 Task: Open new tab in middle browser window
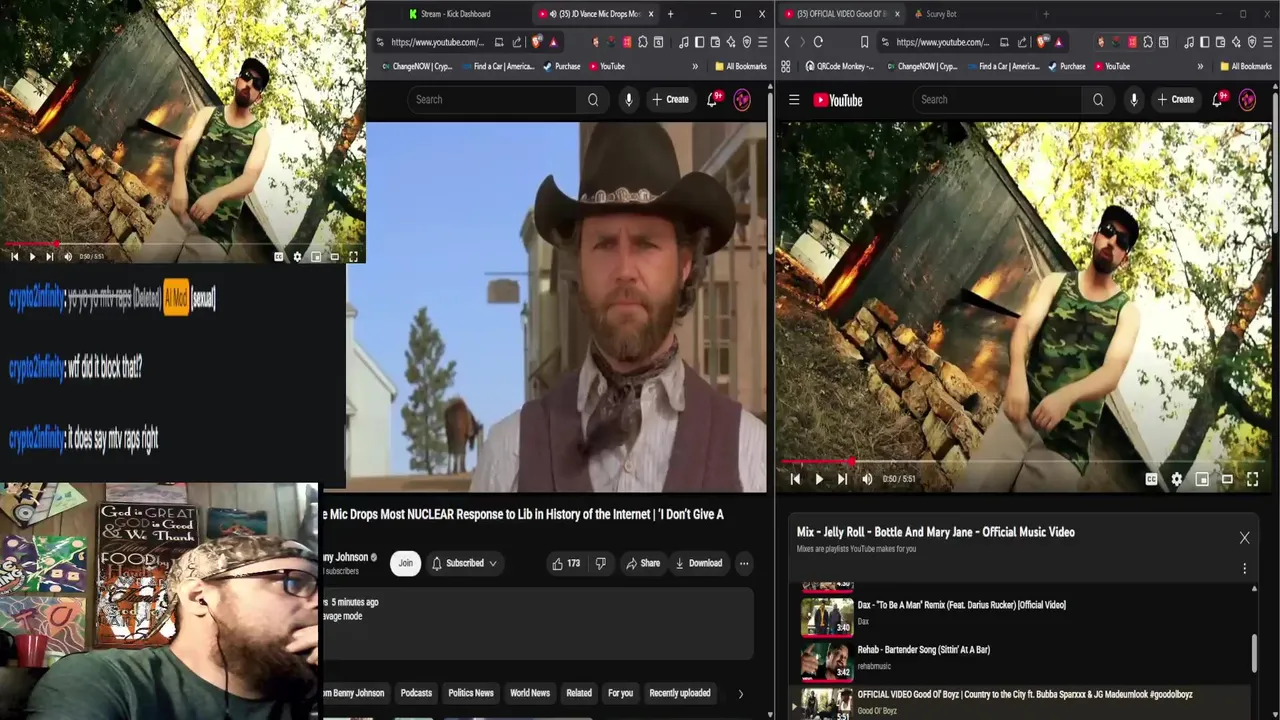(x=670, y=14)
